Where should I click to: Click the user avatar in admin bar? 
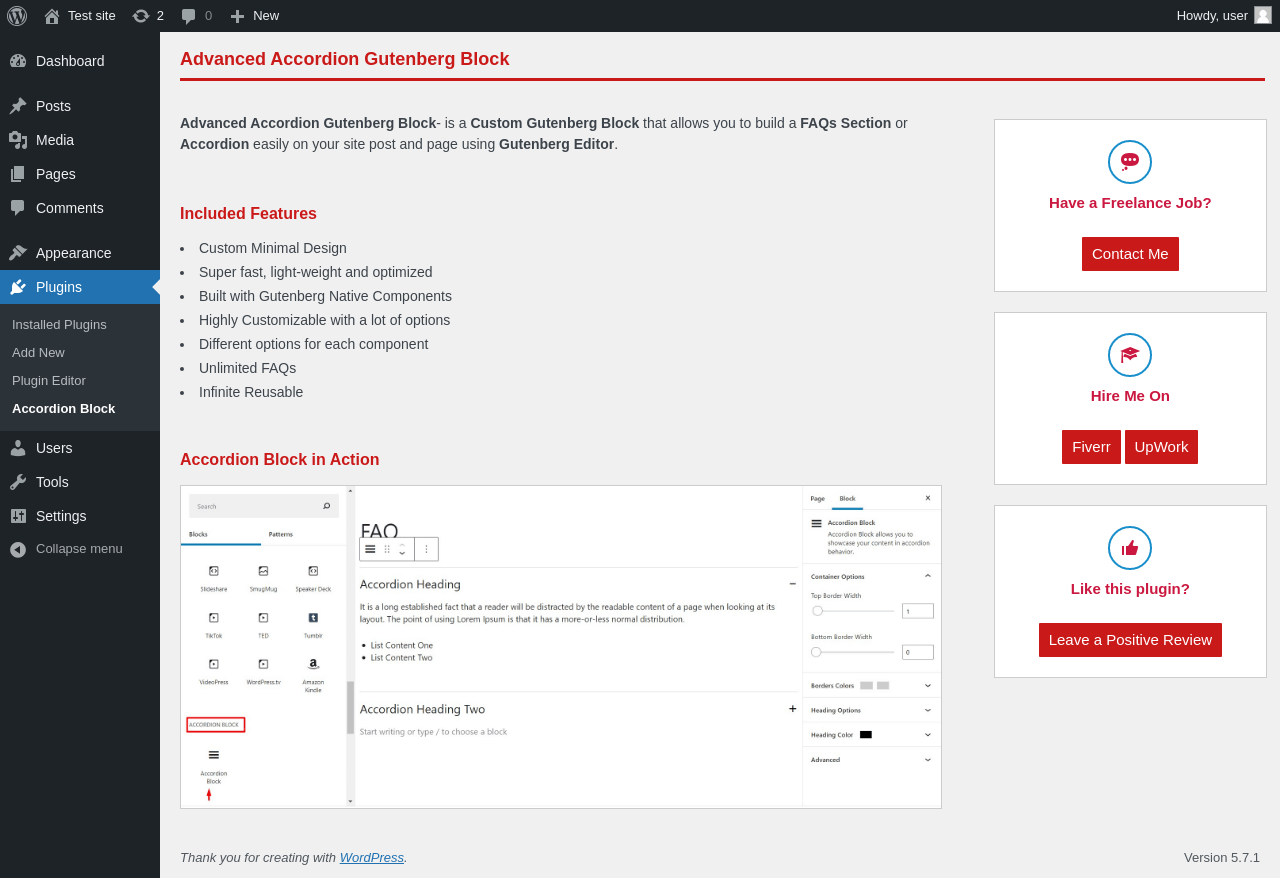pyautogui.click(x=1263, y=15)
